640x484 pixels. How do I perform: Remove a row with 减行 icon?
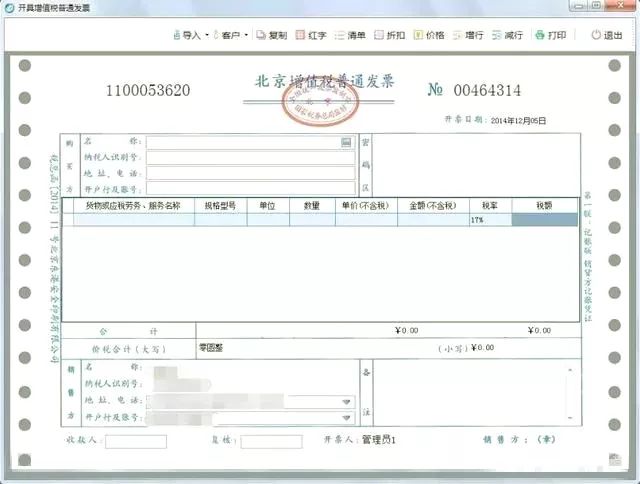point(496,36)
